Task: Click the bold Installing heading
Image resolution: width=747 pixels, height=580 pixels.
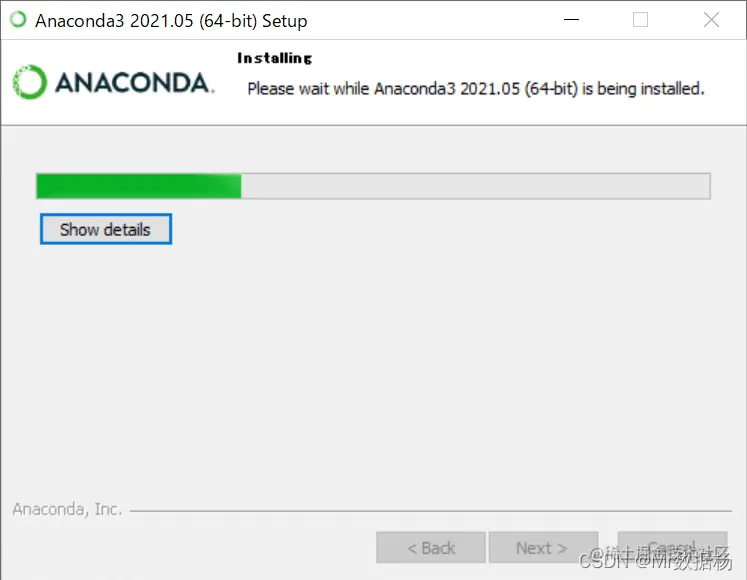Action: 274,58
